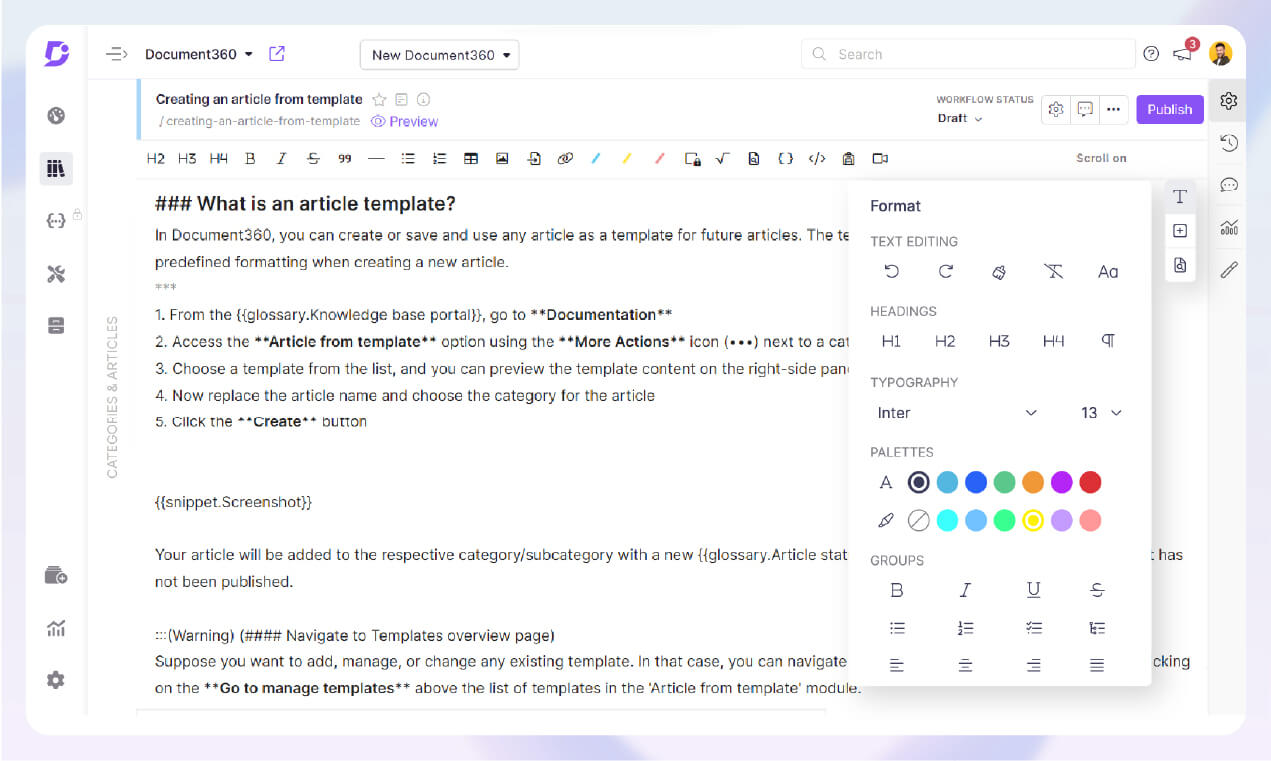Open the article Preview
Image resolution: width=1271 pixels, height=761 pixels.
[404, 121]
